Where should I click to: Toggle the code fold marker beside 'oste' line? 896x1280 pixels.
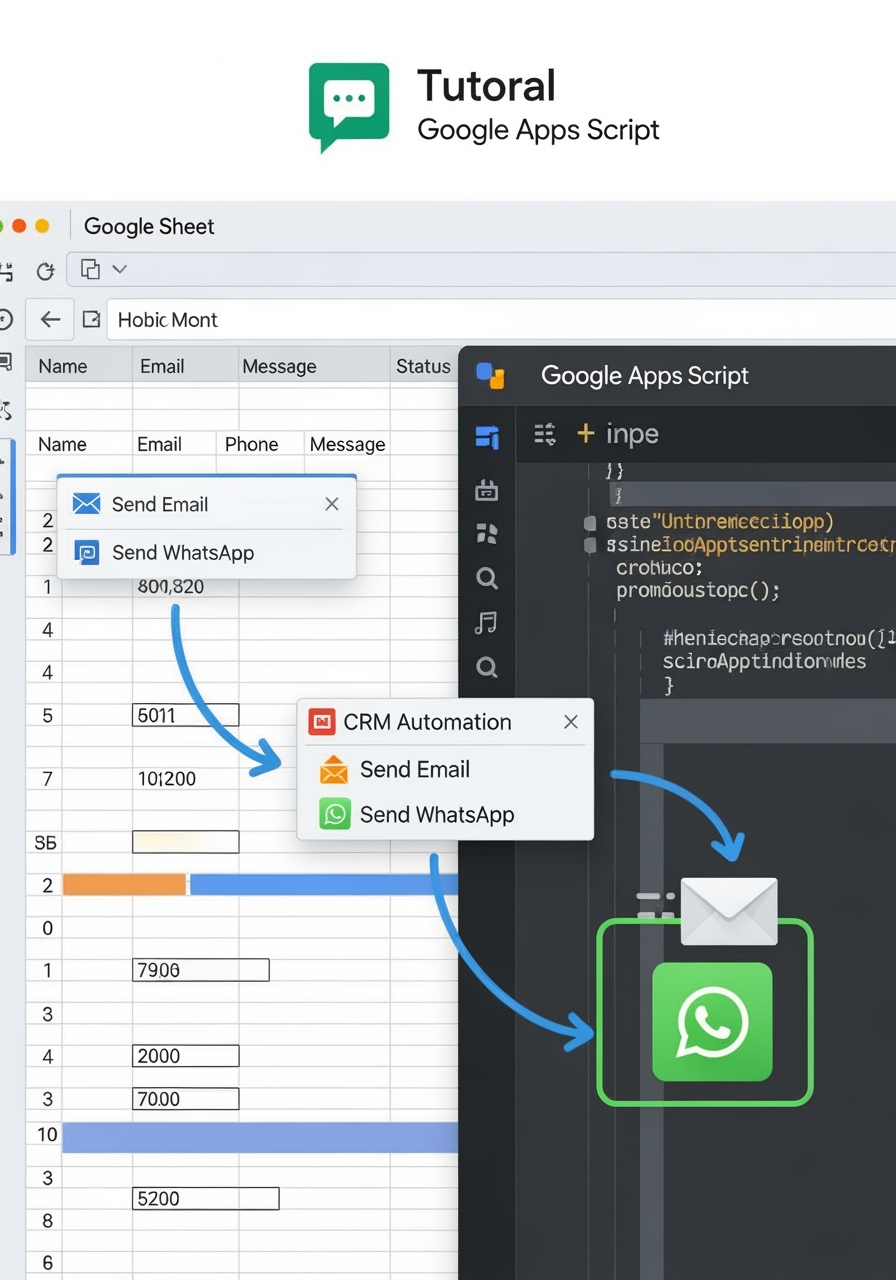[590, 523]
